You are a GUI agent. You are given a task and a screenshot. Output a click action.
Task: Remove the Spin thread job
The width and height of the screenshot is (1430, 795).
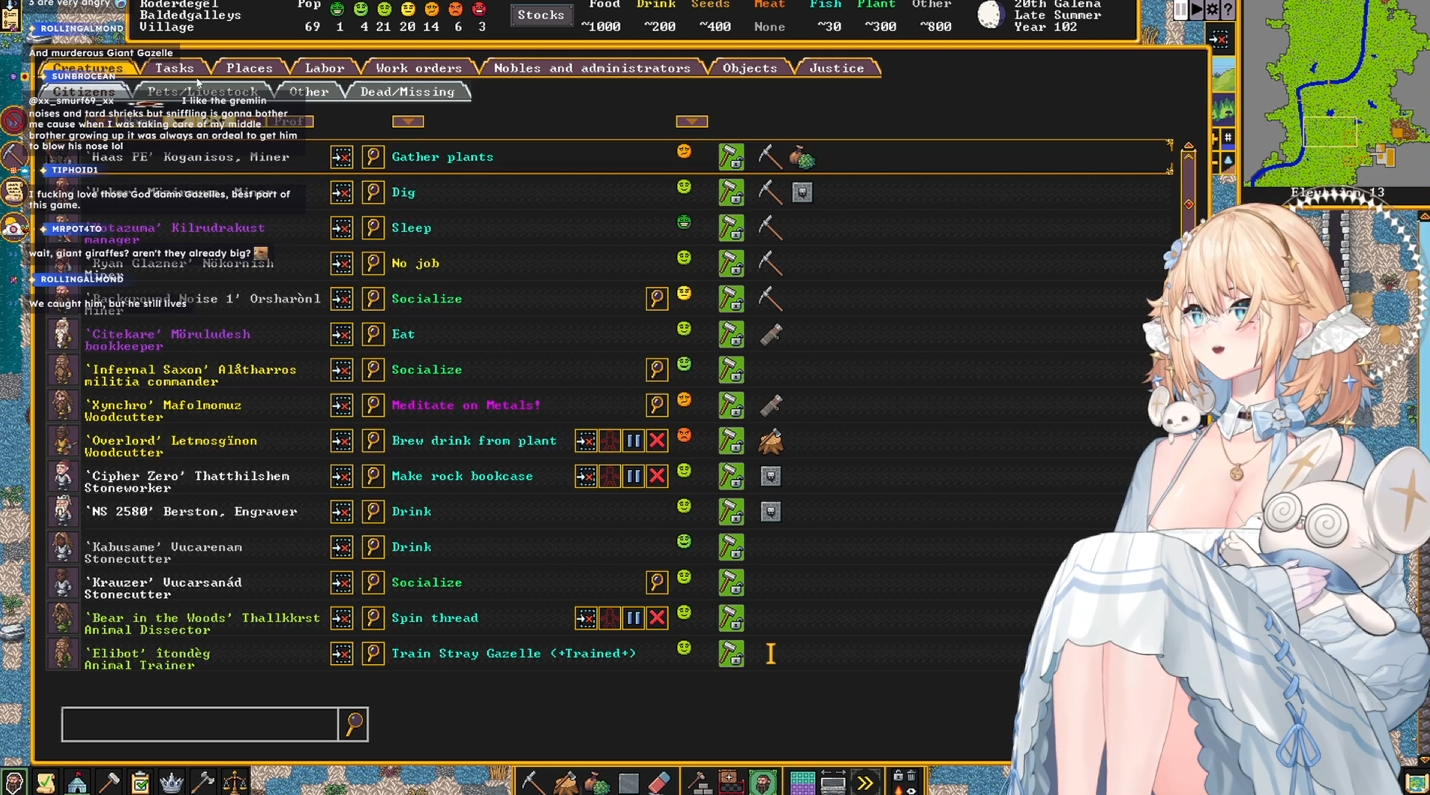click(x=657, y=618)
